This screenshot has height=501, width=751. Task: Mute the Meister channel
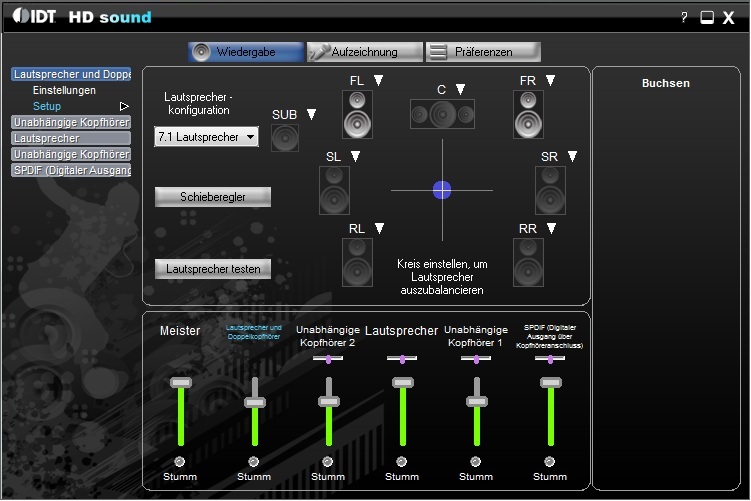[x=180, y=462]
